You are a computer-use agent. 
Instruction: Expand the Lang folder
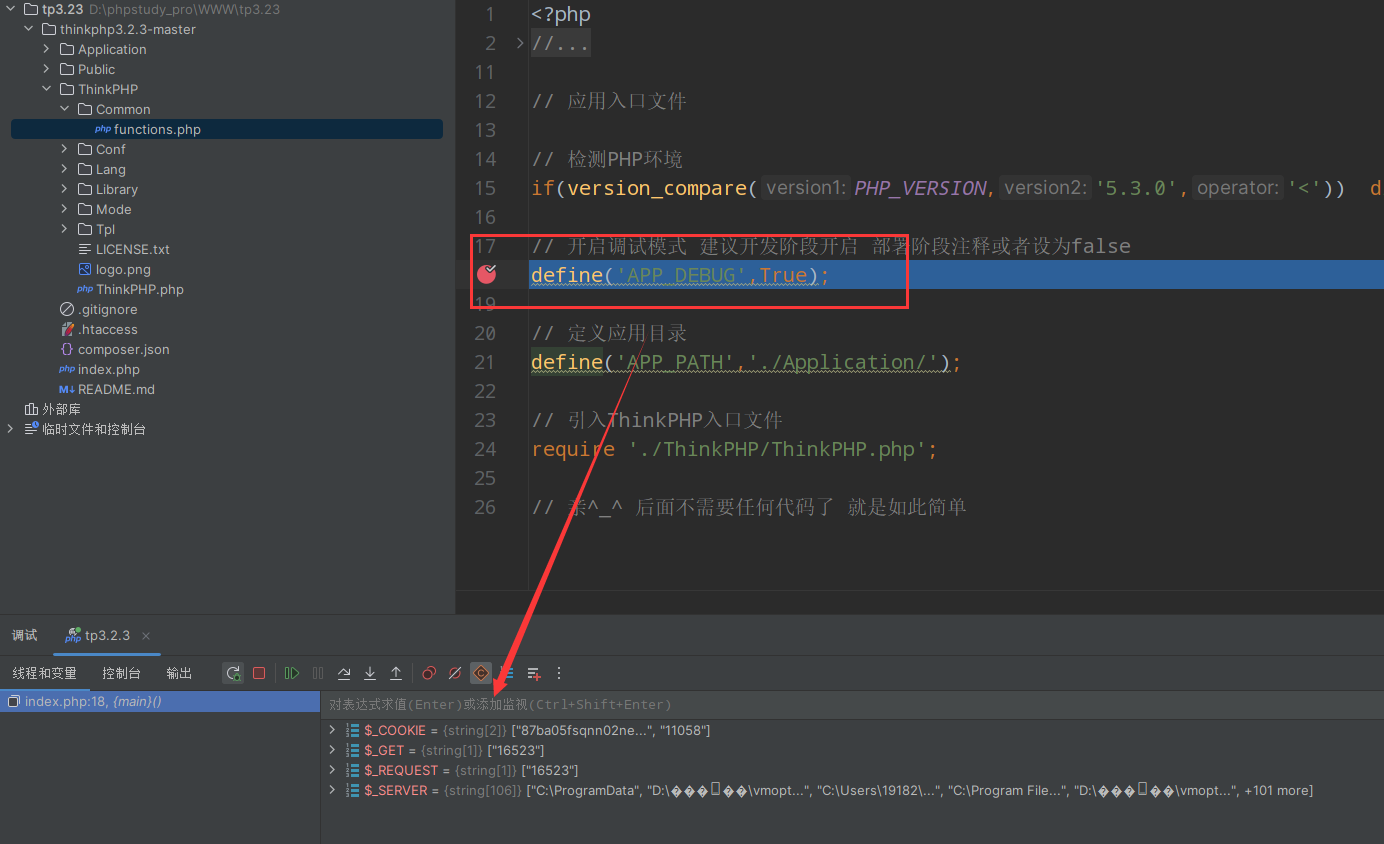(64, 169)
